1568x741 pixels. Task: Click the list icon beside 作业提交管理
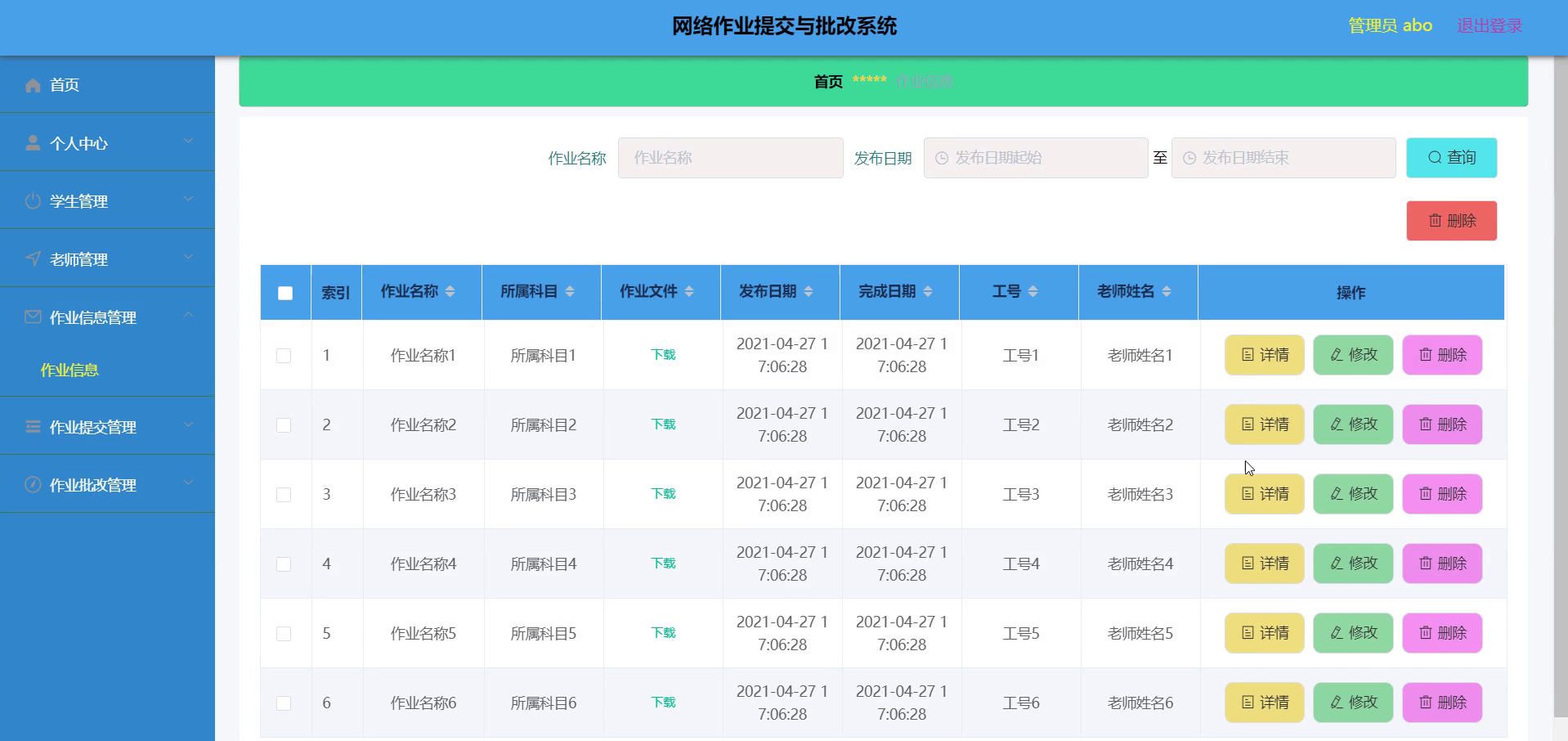pos(33,426)
